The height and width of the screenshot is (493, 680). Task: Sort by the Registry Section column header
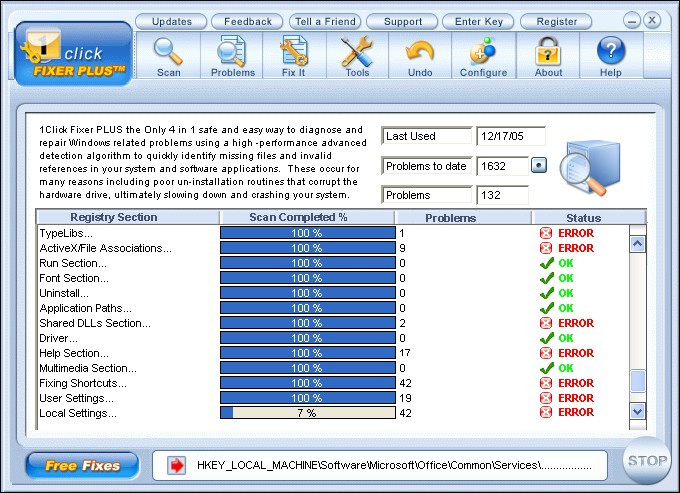[x=128, y=217]
